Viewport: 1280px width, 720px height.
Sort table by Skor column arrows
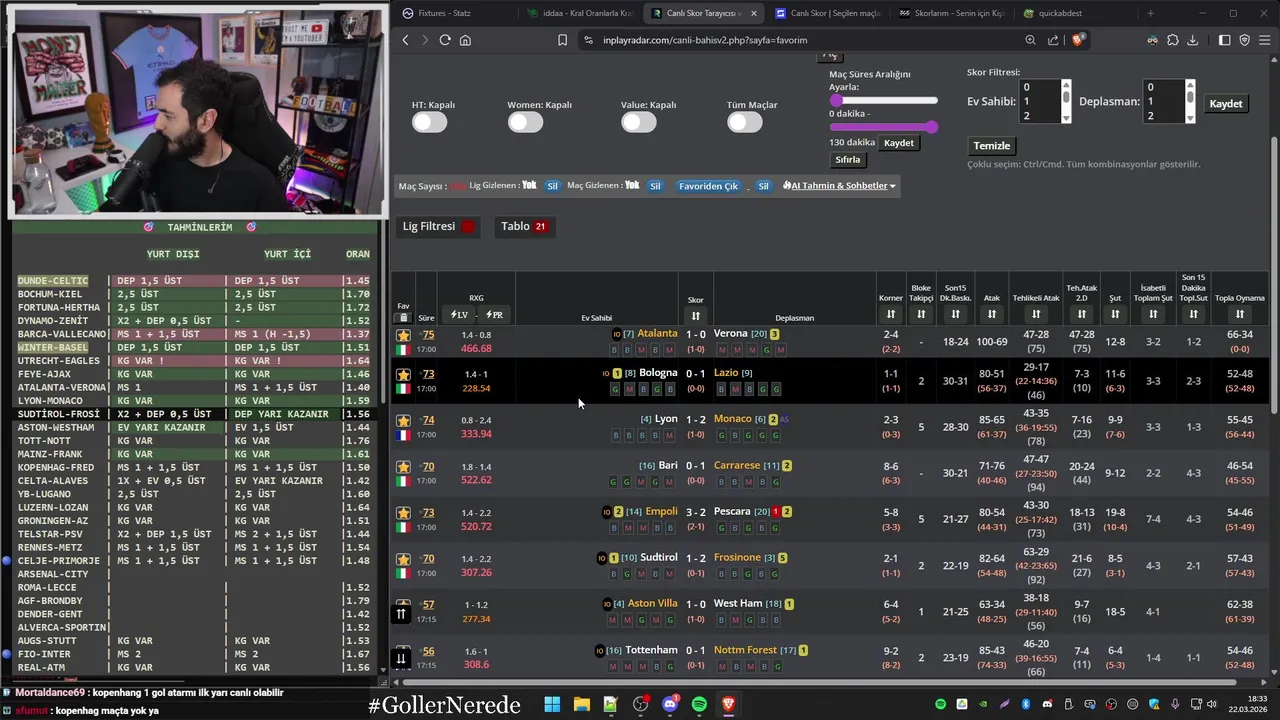coord(696,316)
